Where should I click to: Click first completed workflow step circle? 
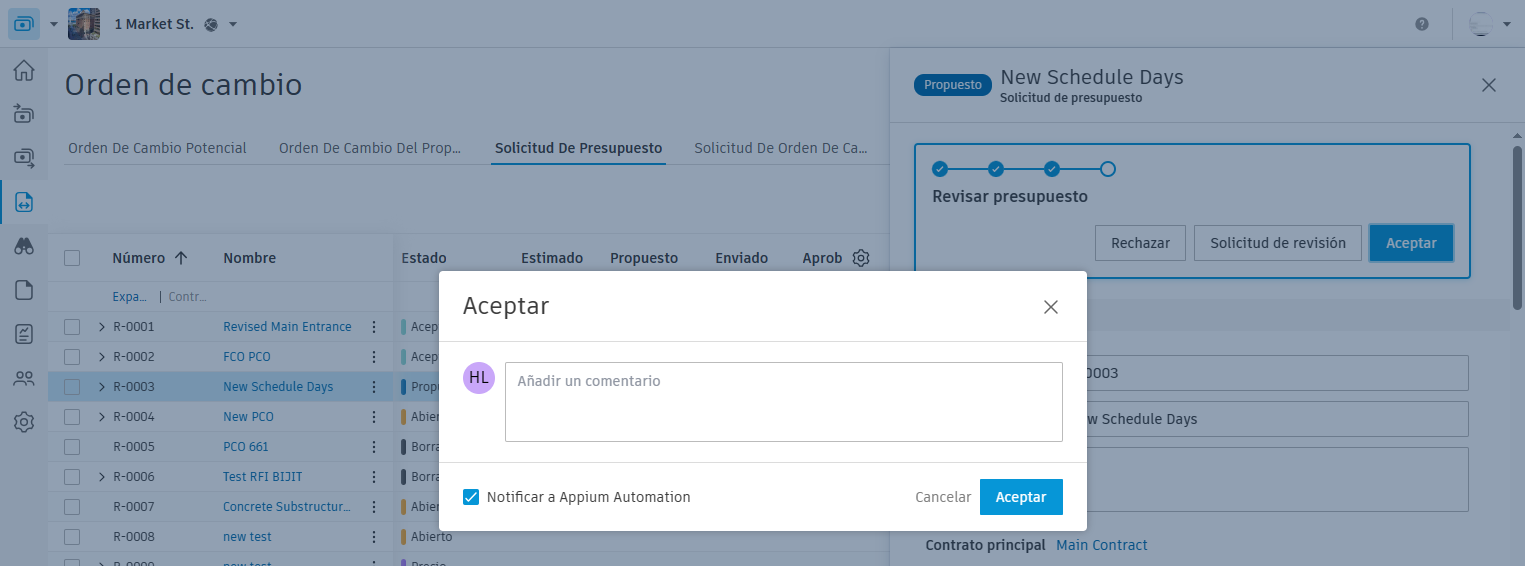(940, 169)
